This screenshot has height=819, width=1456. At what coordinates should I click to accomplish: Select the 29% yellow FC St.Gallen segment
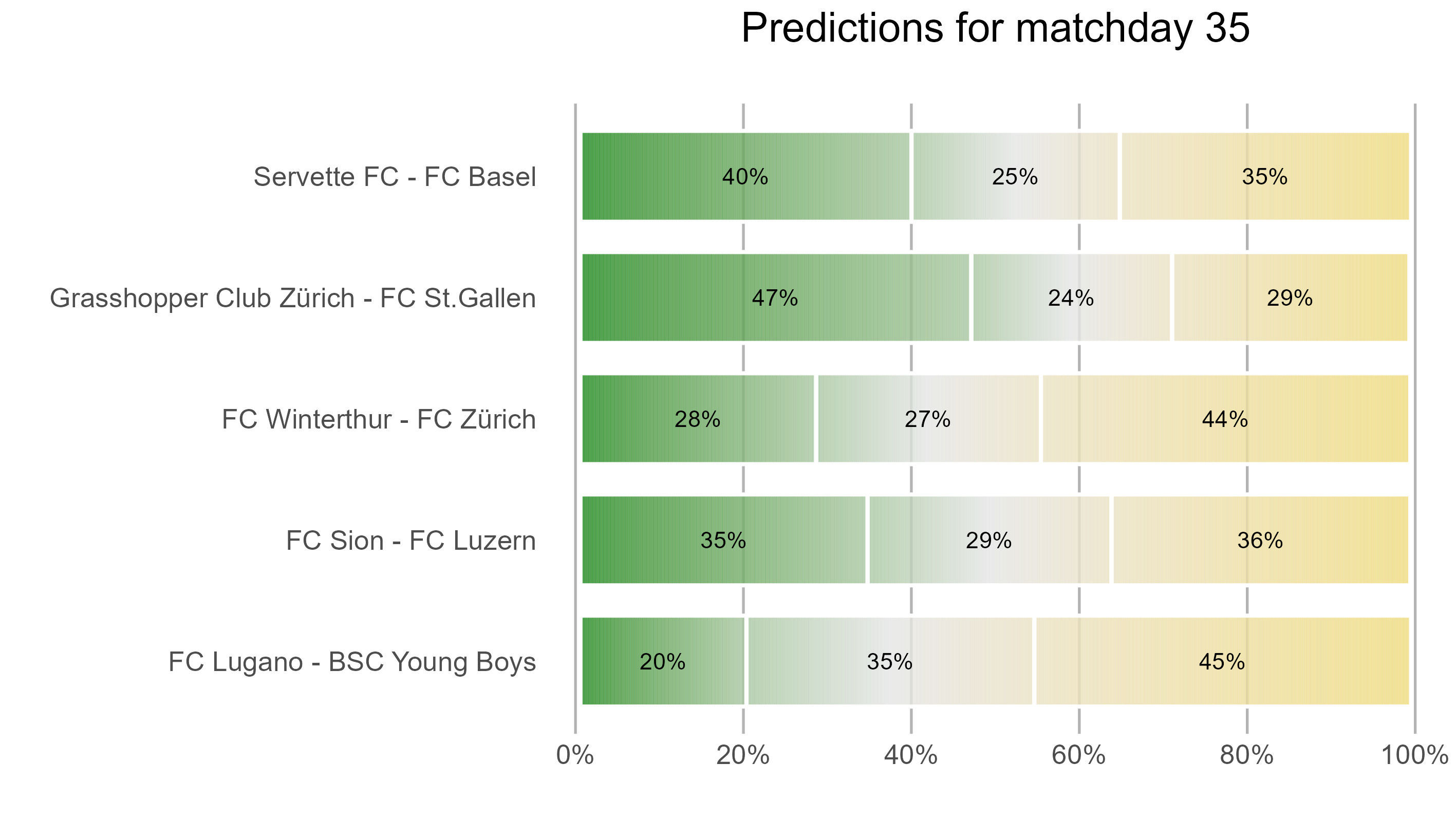coord(1290,298)
